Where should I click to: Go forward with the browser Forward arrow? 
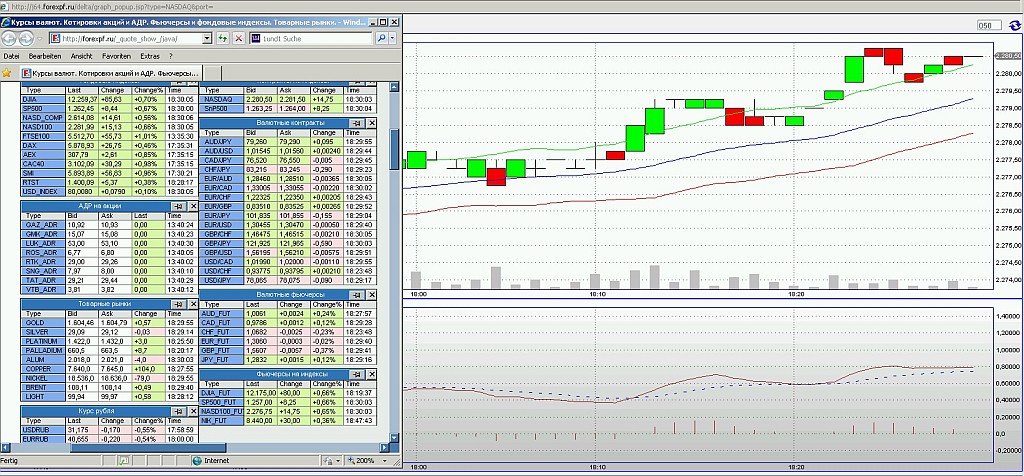[x=27, y=38]
